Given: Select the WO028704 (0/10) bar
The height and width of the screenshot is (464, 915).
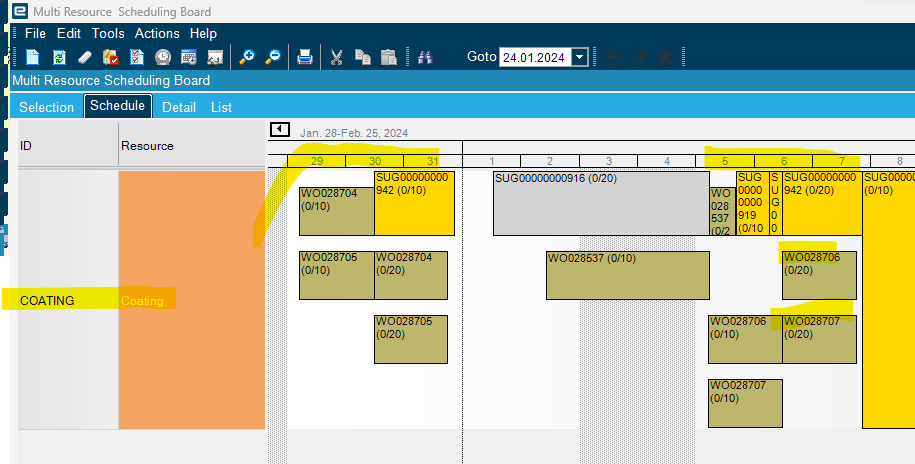Looking at the screenshot, I should tap(337, 211).
